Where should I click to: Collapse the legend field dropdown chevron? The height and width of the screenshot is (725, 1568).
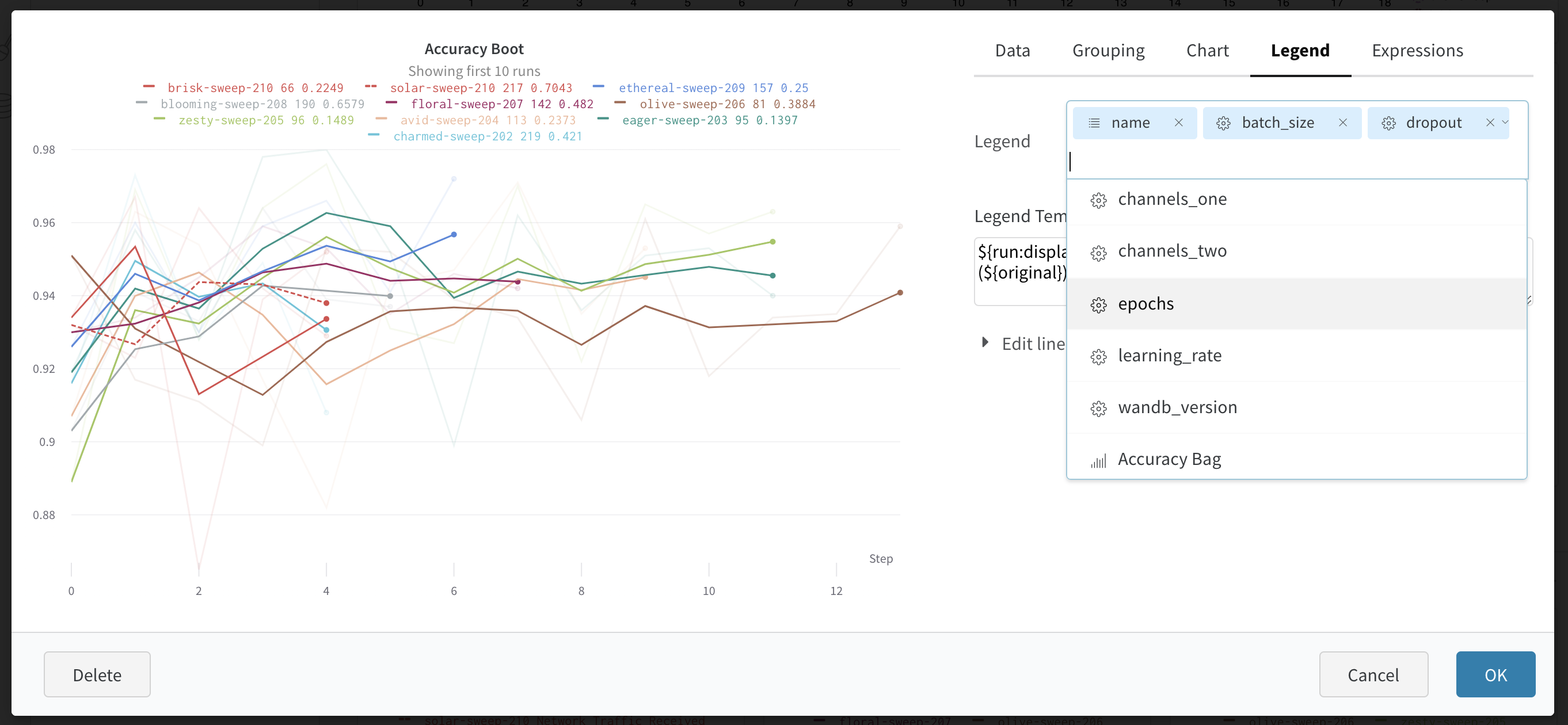1505,122
